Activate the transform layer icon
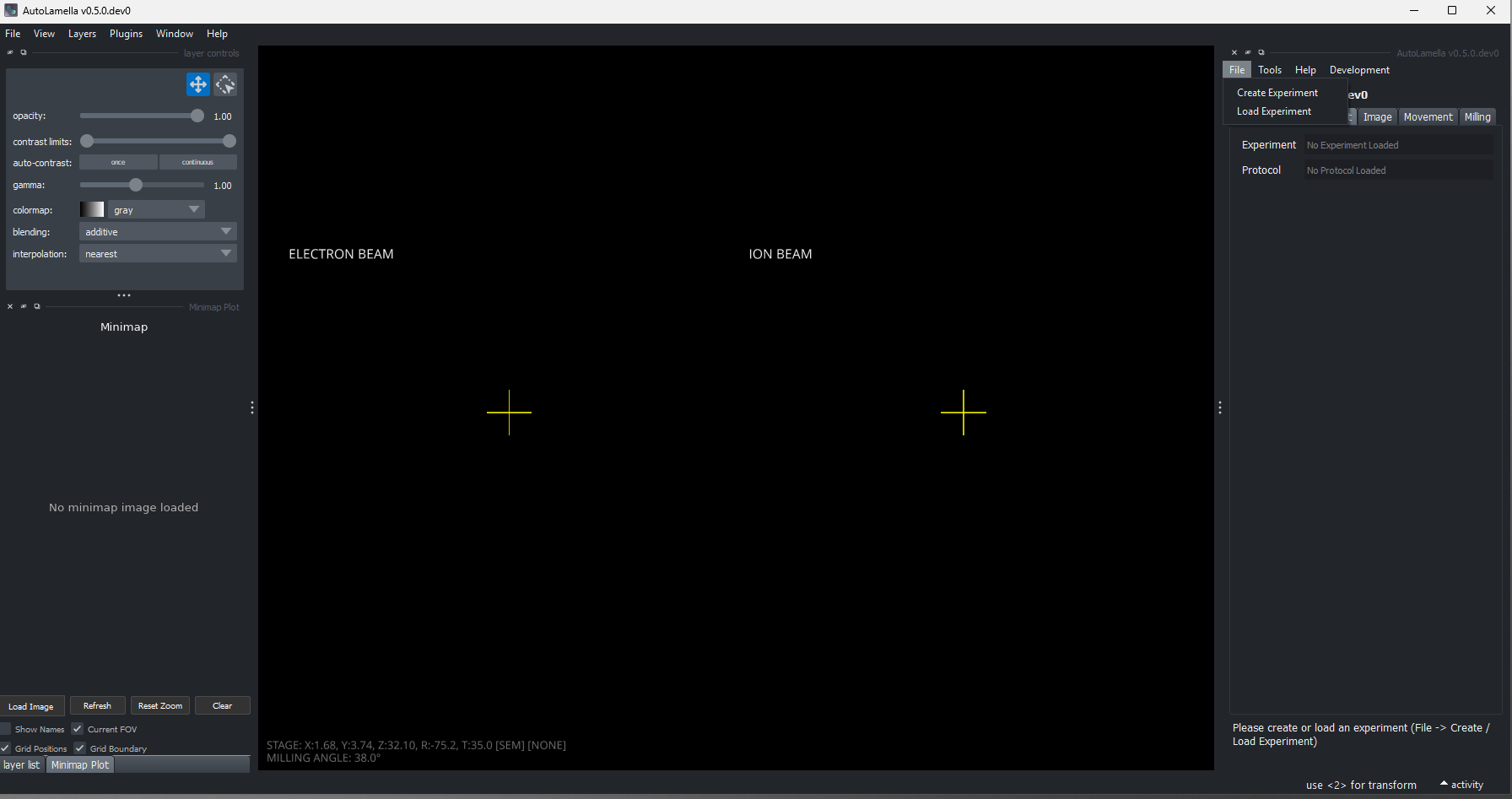Image resolution: width=1512 pixels, height=799 pixels. tap(224, 84)
